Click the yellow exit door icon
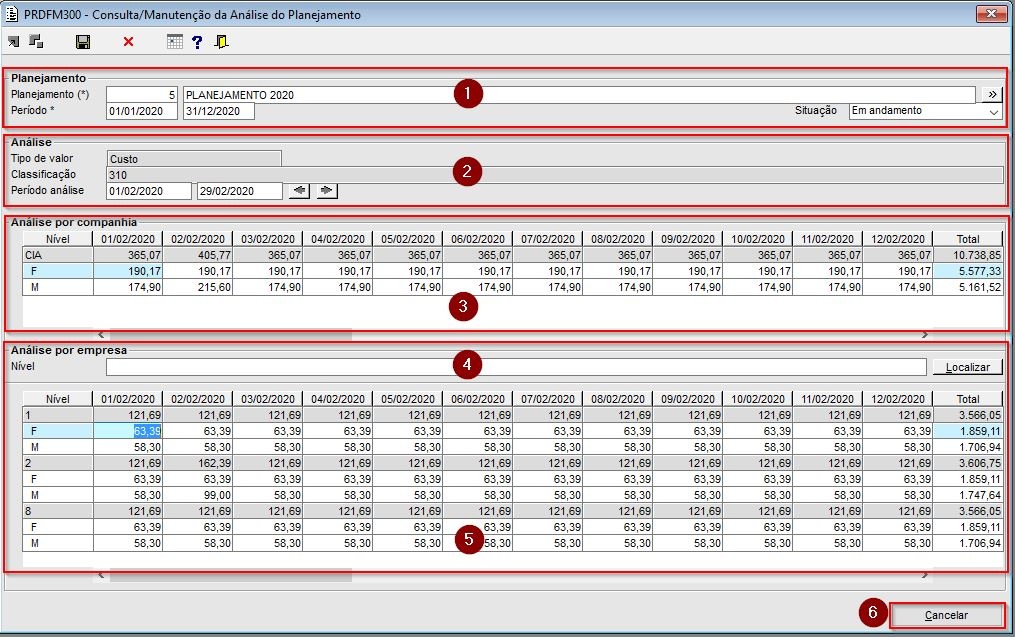Screen dimensions: 1015x637 (221, 42)
